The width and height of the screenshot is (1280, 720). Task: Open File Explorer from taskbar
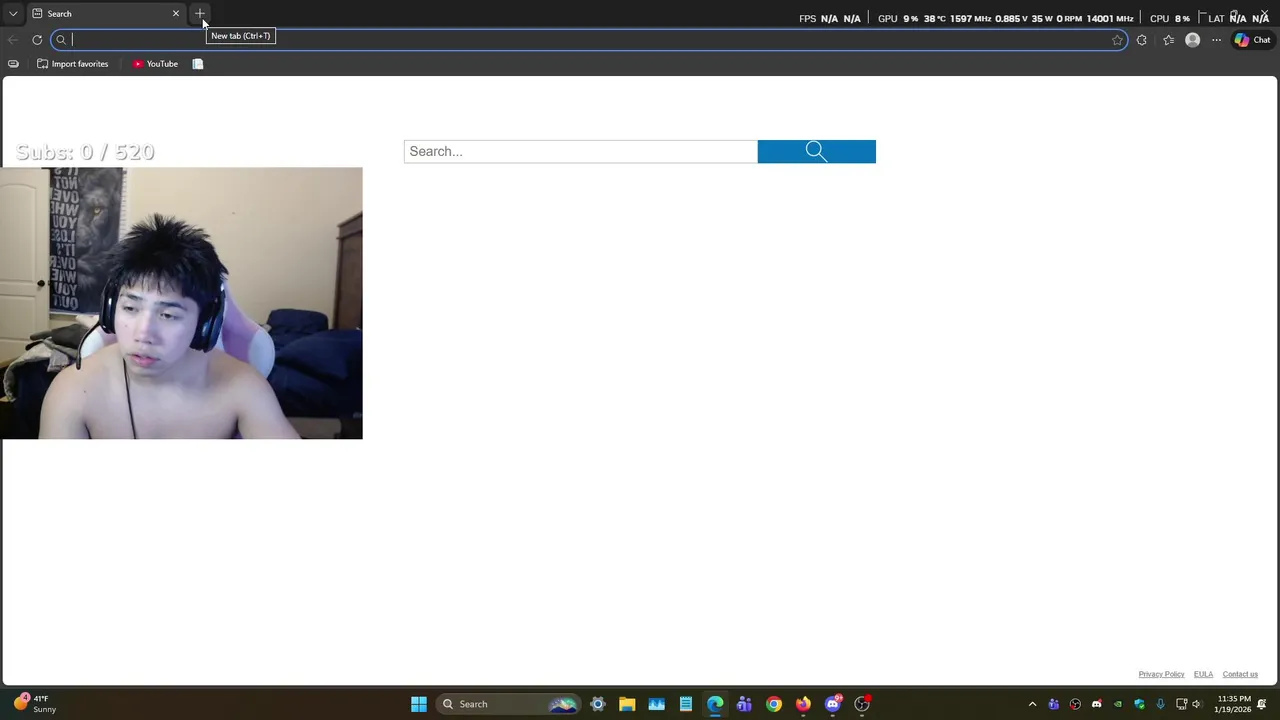coord(627,704)
